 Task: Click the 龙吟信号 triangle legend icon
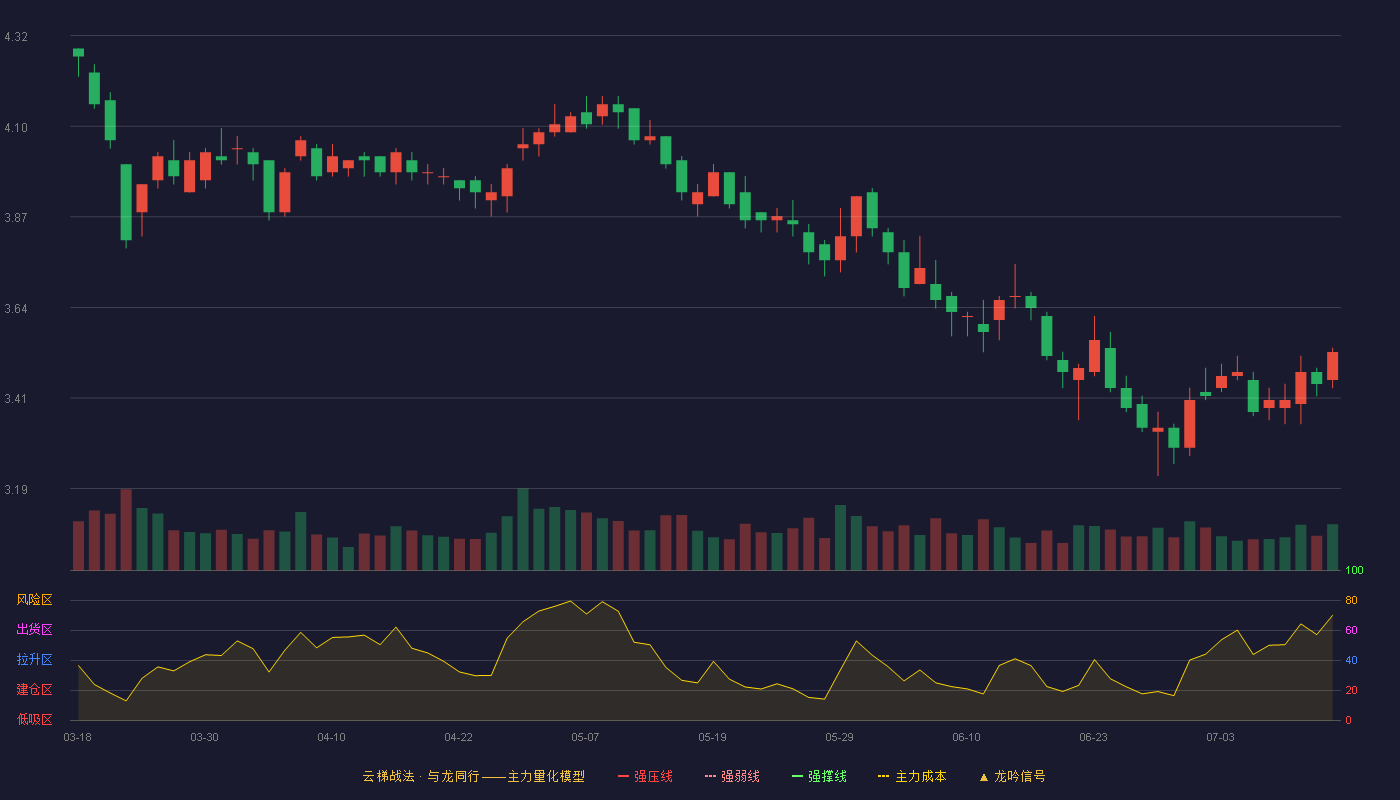[x=984, y=776]
